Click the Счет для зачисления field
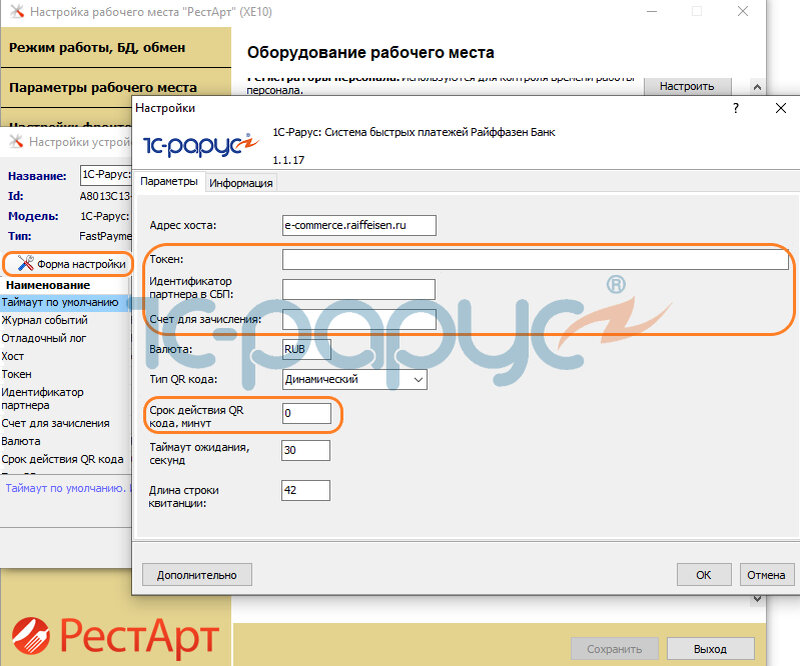Image resolution: width=800 pixels, height=666 pixels. 359,319
